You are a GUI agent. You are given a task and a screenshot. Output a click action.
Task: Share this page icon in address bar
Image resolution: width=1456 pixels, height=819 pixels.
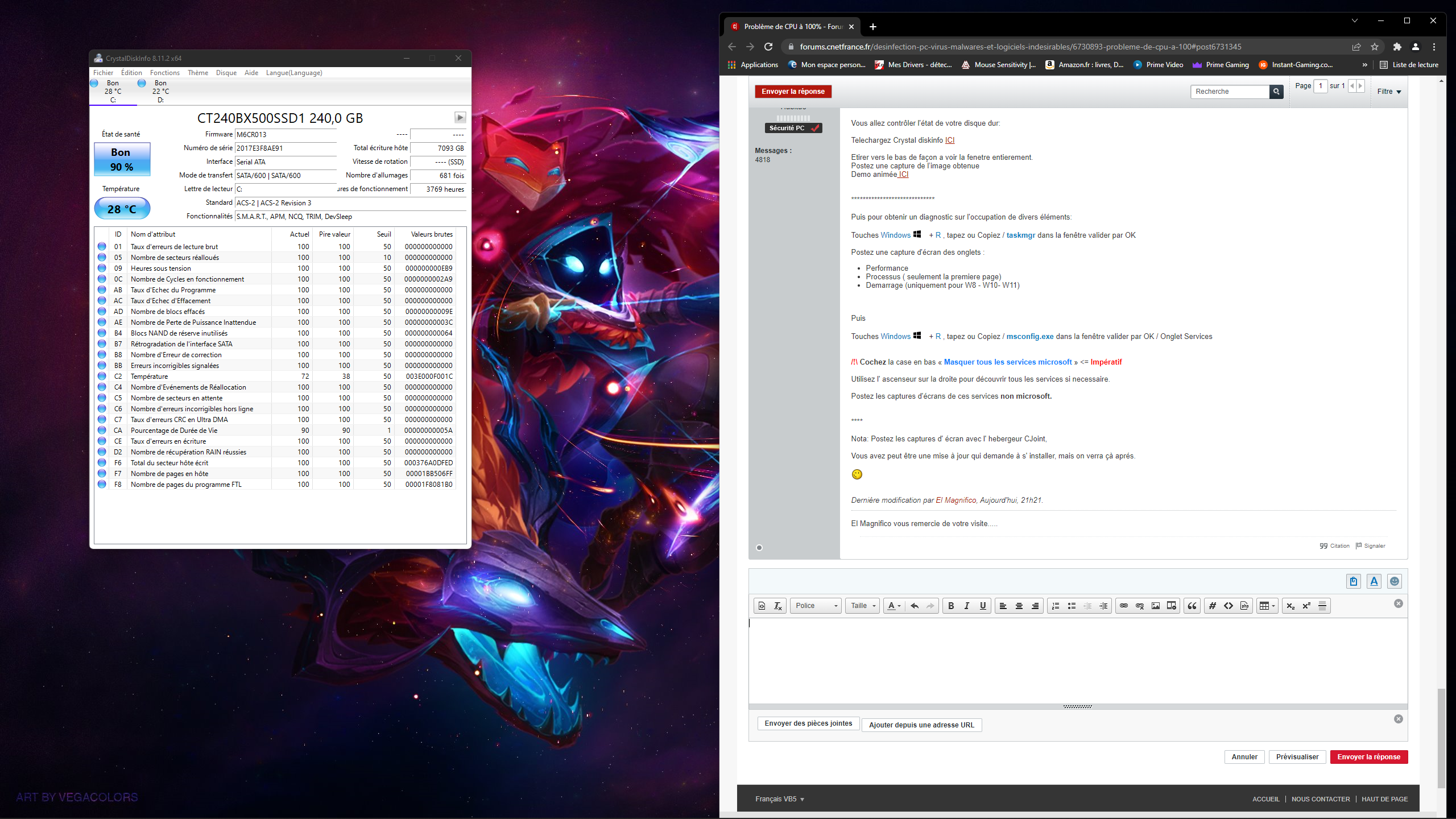click(1356, 47)
